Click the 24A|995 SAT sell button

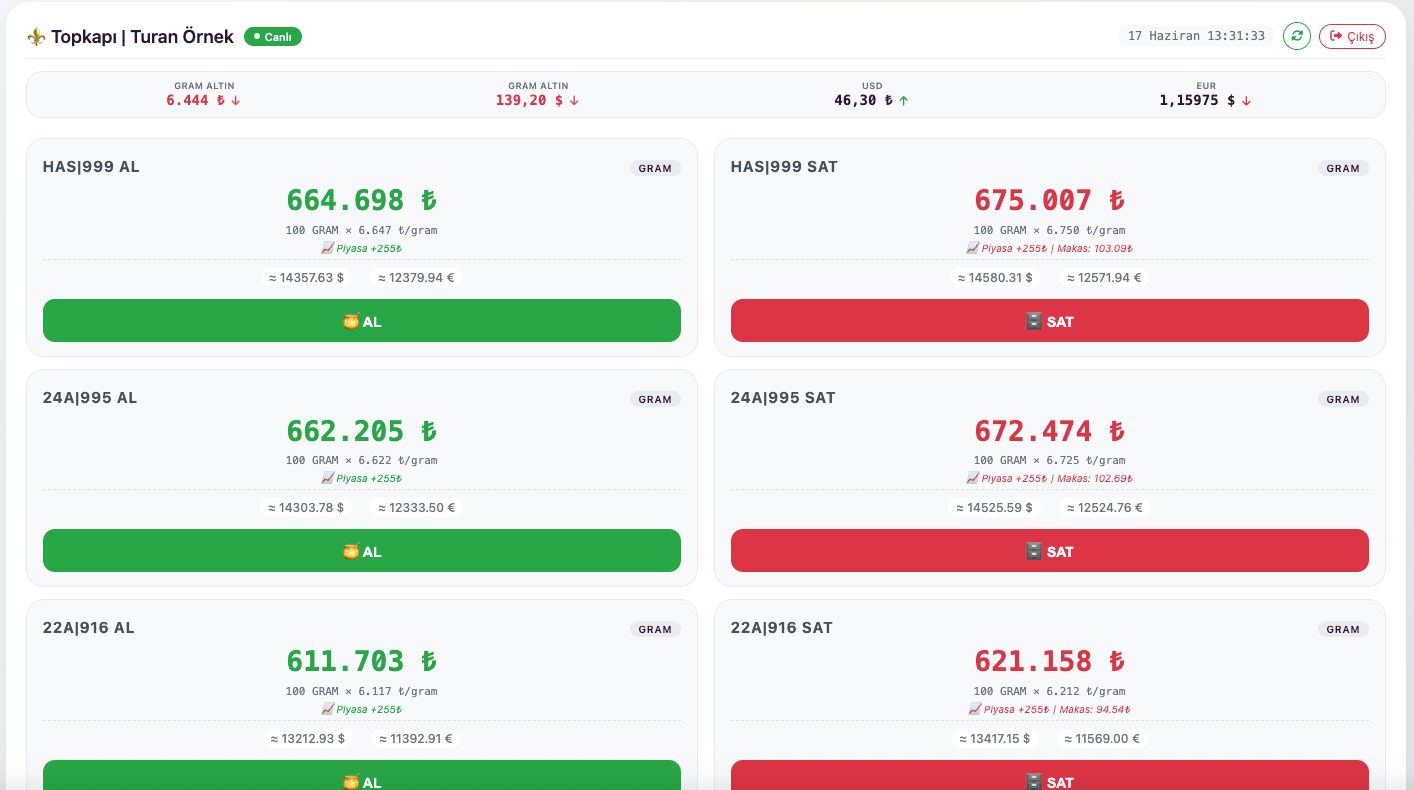coord(1050,551)
